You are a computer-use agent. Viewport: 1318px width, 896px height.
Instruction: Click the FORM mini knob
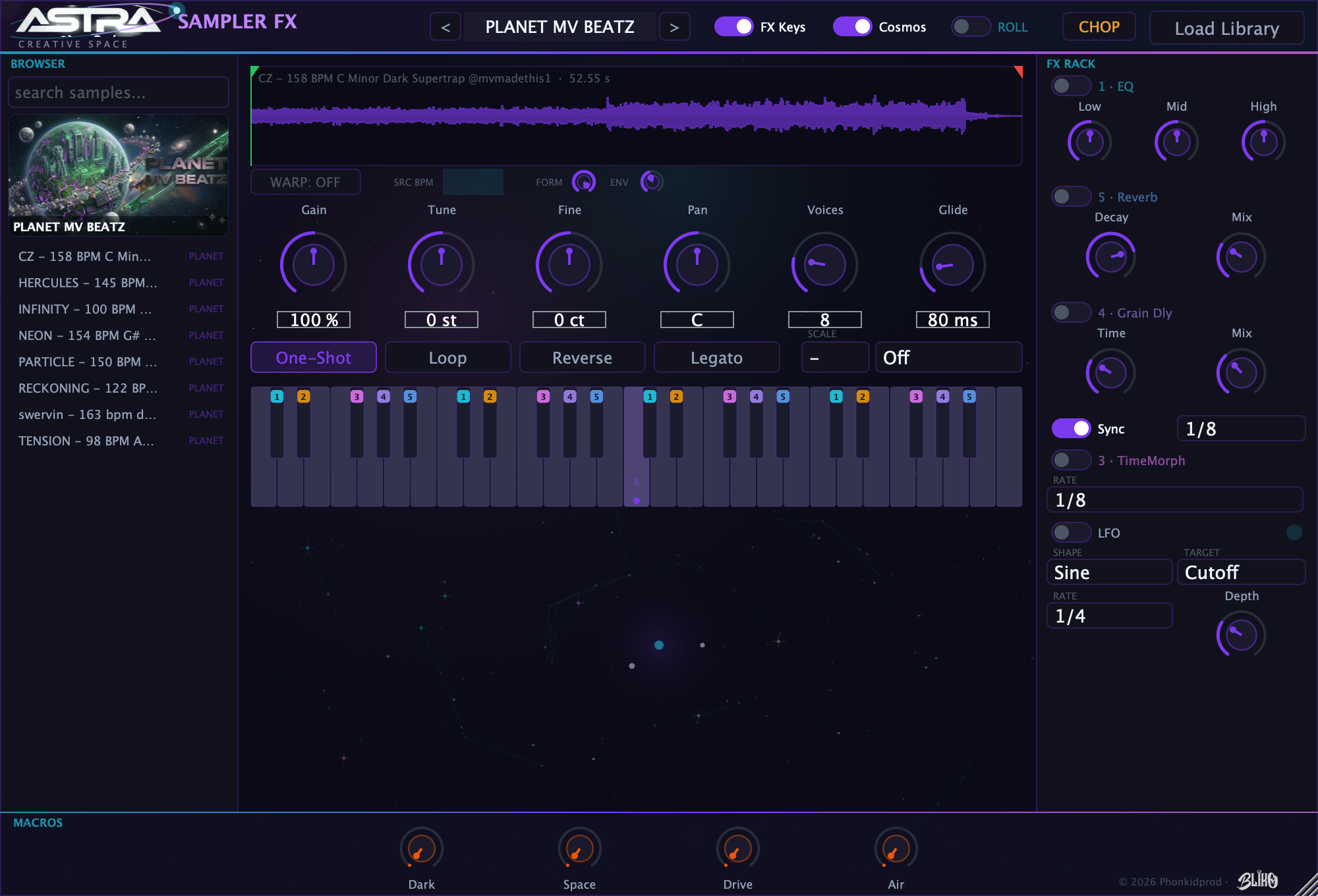pyautogui.click(x=584, y=181)
